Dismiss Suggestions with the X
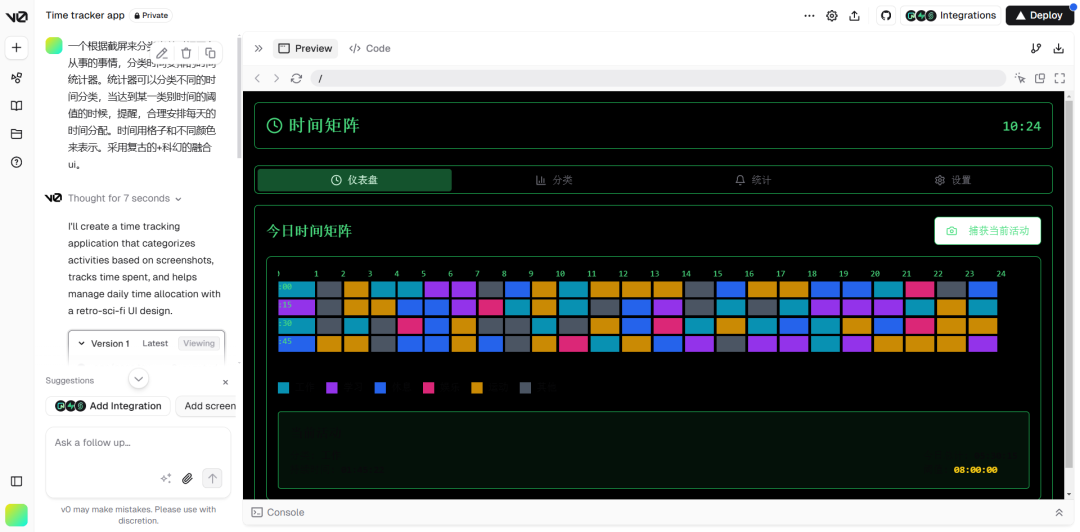 click(x=225, y=382)
